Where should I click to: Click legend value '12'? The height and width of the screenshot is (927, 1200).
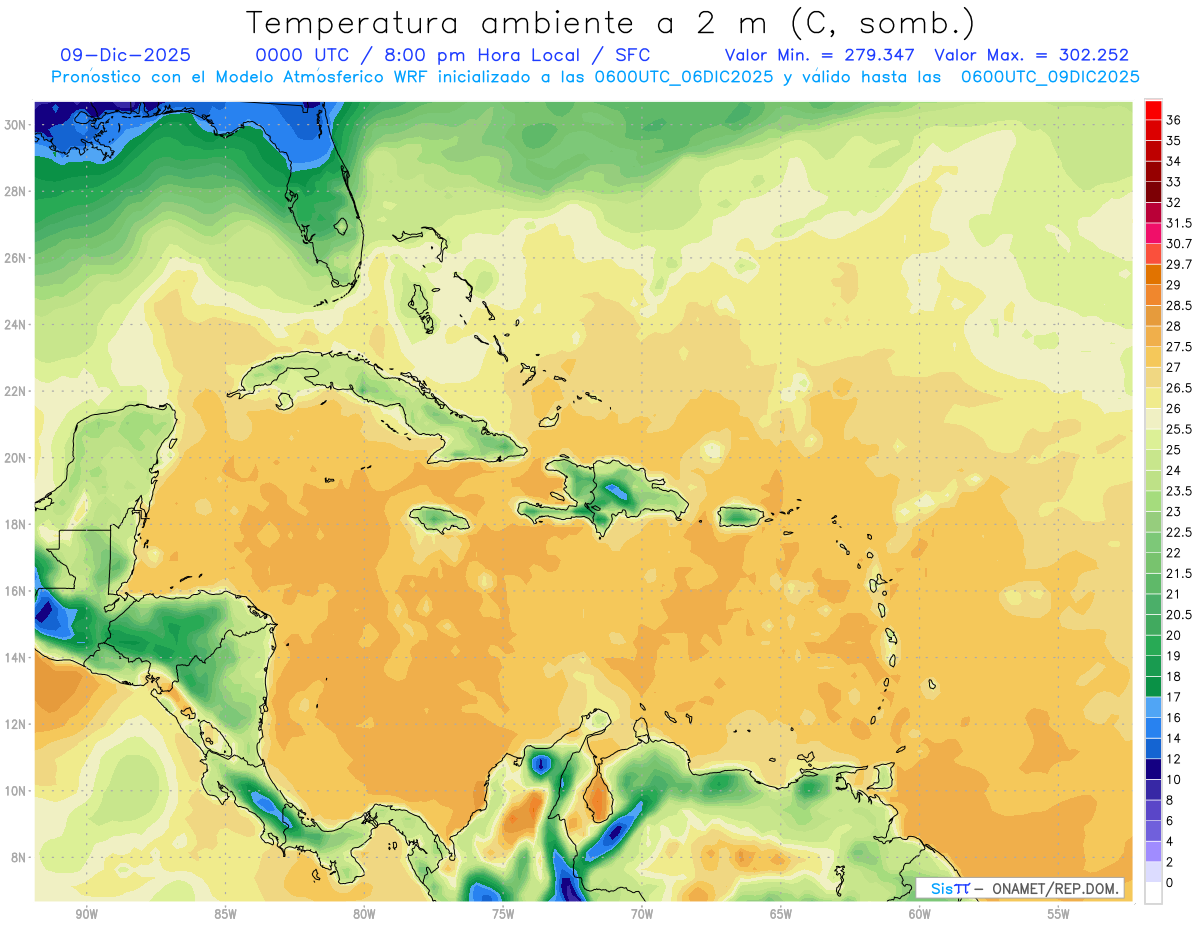[1173, 759]
